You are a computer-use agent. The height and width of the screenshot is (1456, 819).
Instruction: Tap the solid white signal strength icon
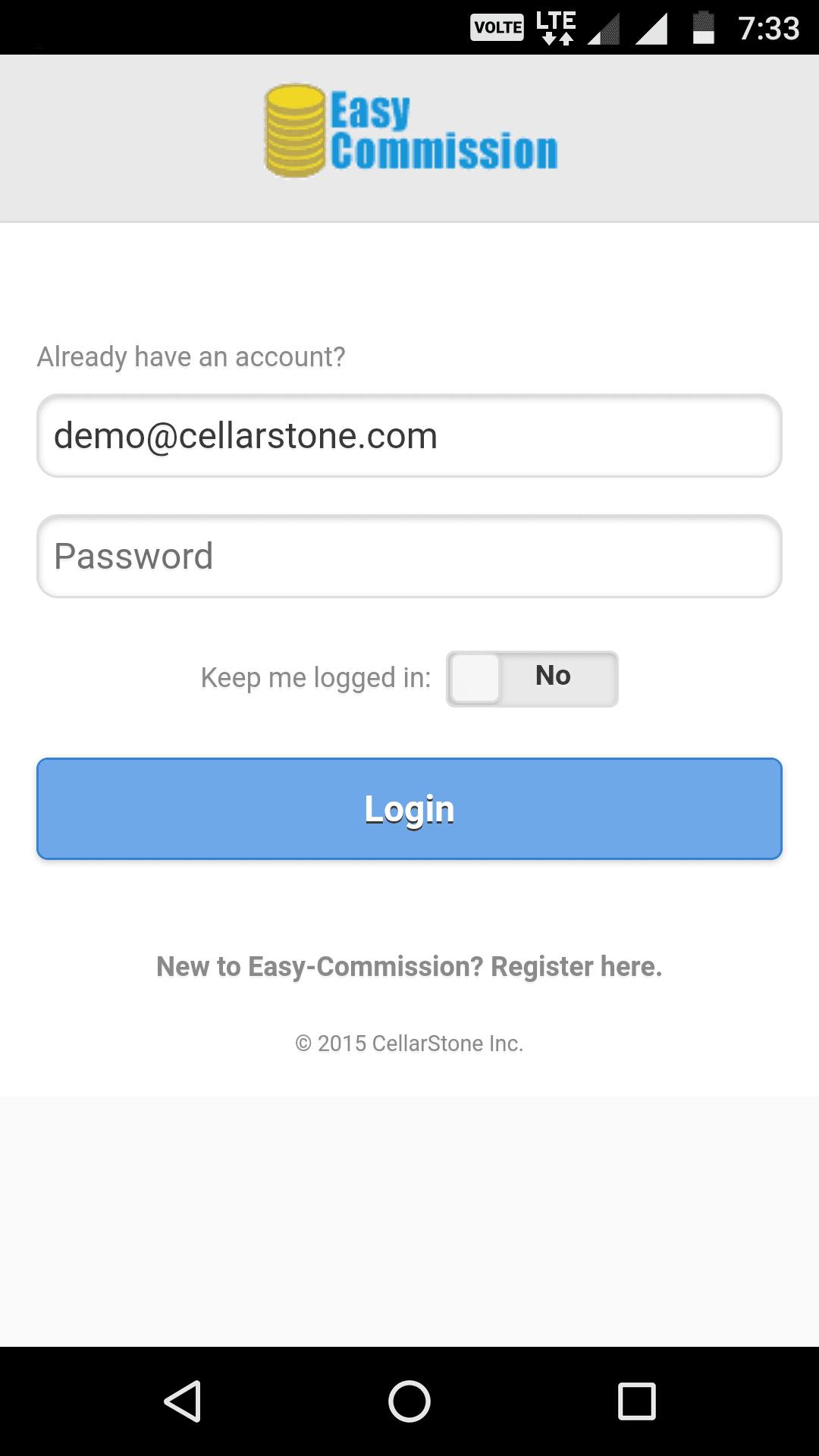pos(651,30)
